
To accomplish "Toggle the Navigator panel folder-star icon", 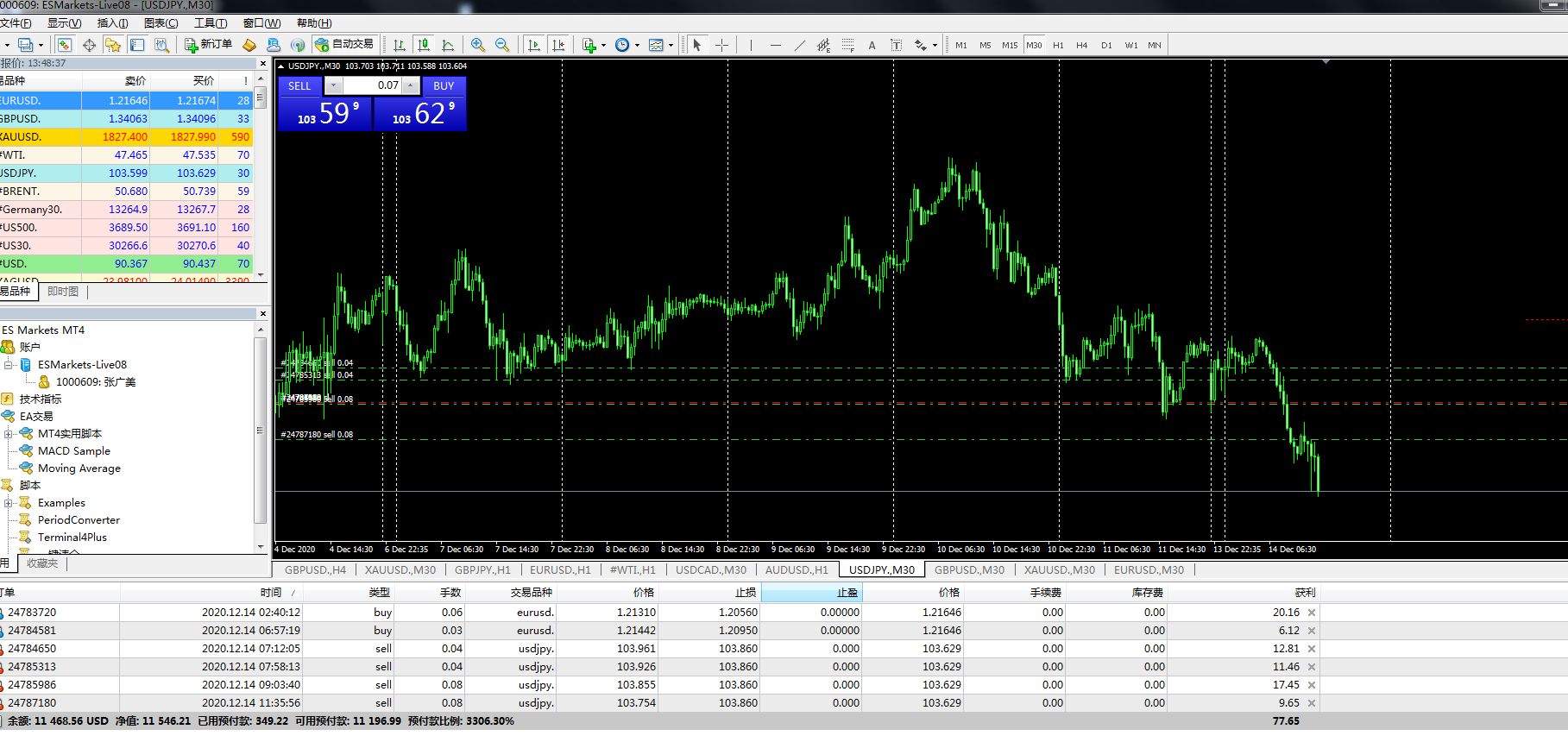I will click(113, 45).
